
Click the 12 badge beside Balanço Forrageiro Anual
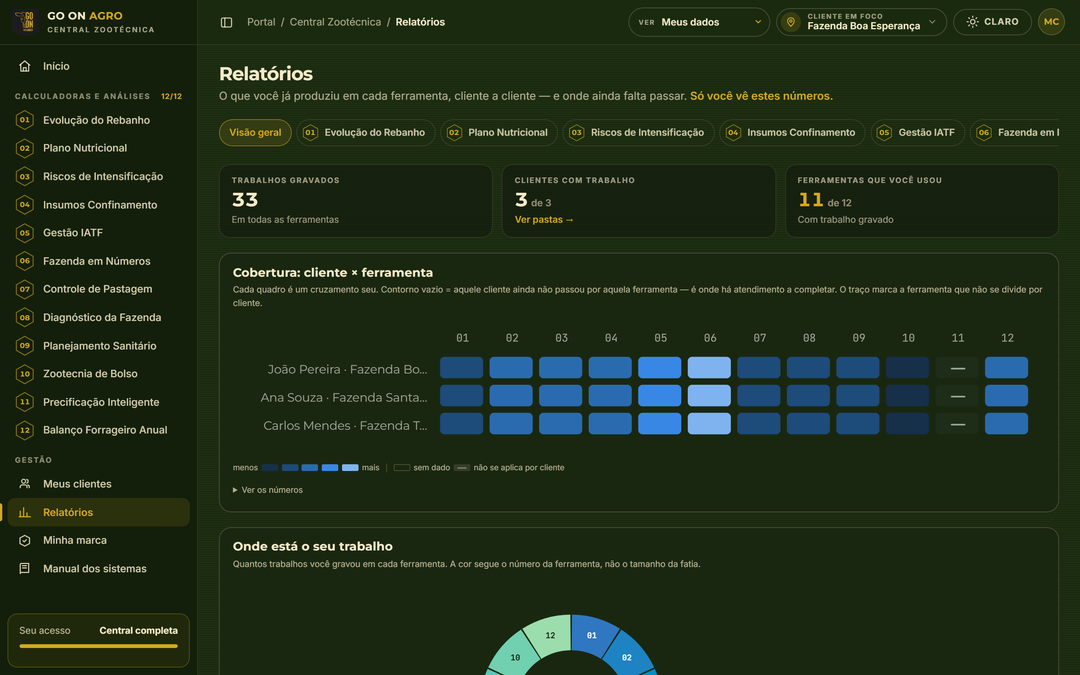coord(25,430)
